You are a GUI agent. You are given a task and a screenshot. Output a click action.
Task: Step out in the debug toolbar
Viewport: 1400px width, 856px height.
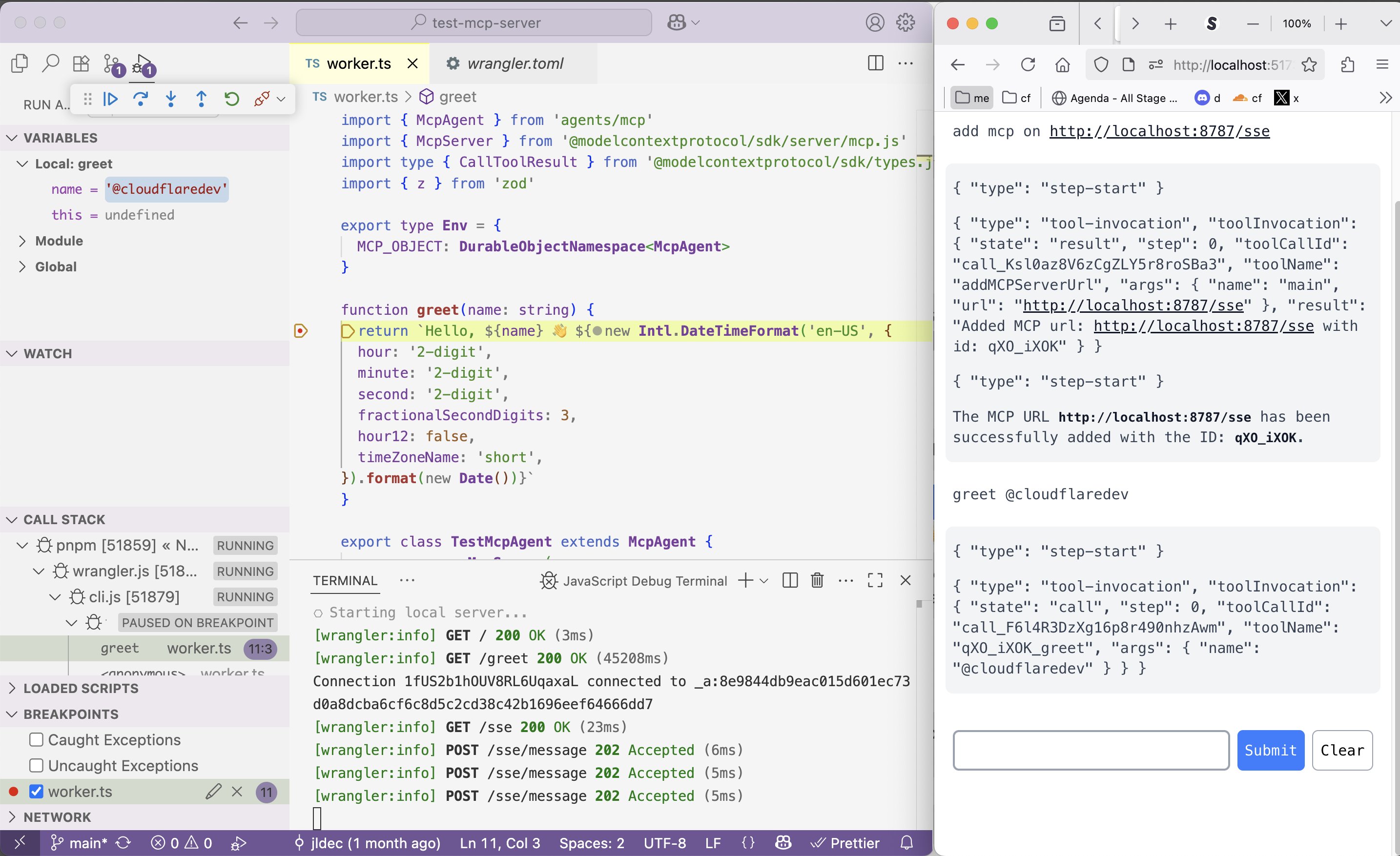(201, 99)
